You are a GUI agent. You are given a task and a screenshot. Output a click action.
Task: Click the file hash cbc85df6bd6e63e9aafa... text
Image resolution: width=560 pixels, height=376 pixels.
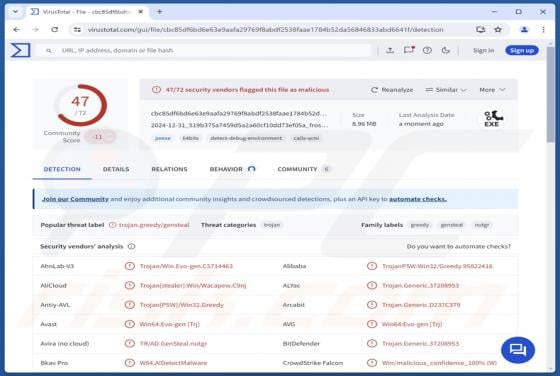[x=239, y=114]
